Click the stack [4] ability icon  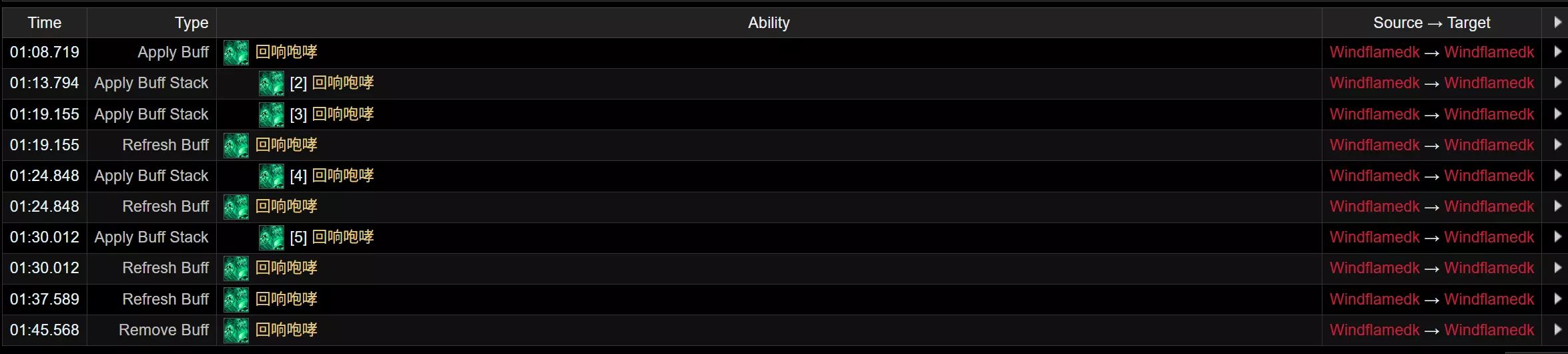click(x=272, y=176)
